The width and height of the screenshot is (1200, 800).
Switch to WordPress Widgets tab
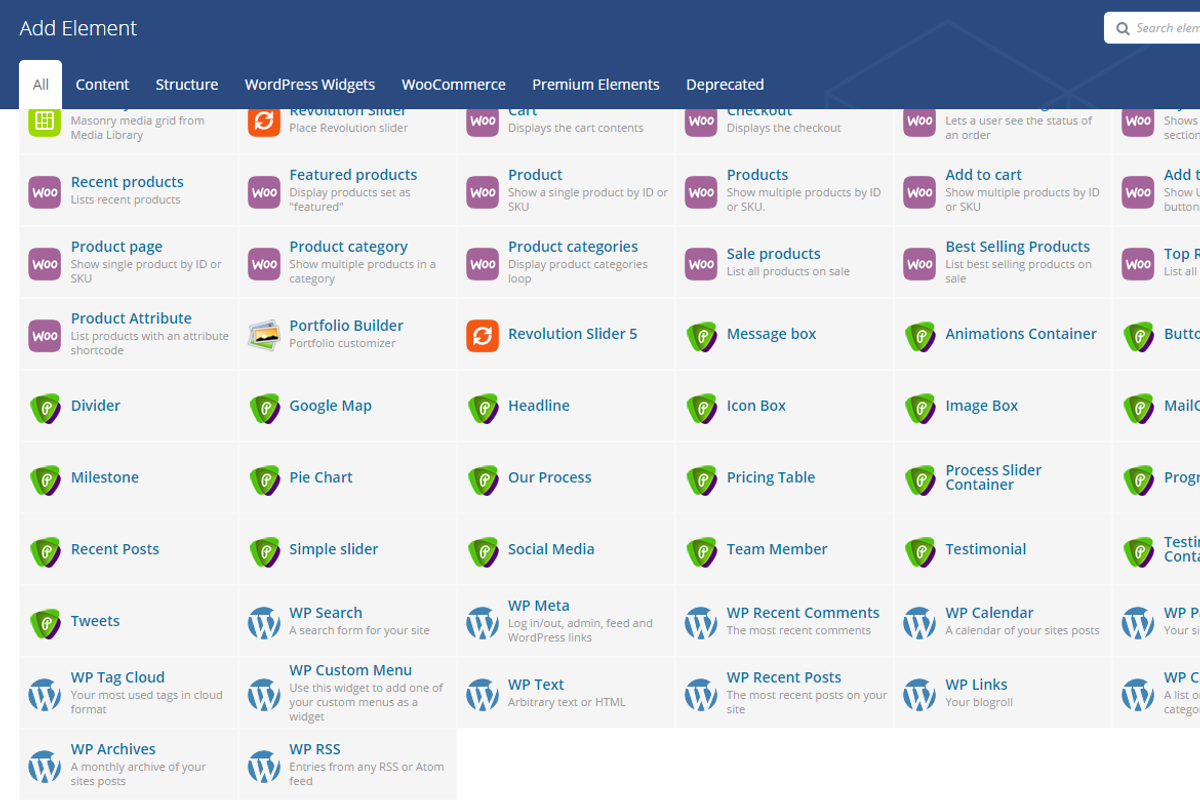(310, 84)
